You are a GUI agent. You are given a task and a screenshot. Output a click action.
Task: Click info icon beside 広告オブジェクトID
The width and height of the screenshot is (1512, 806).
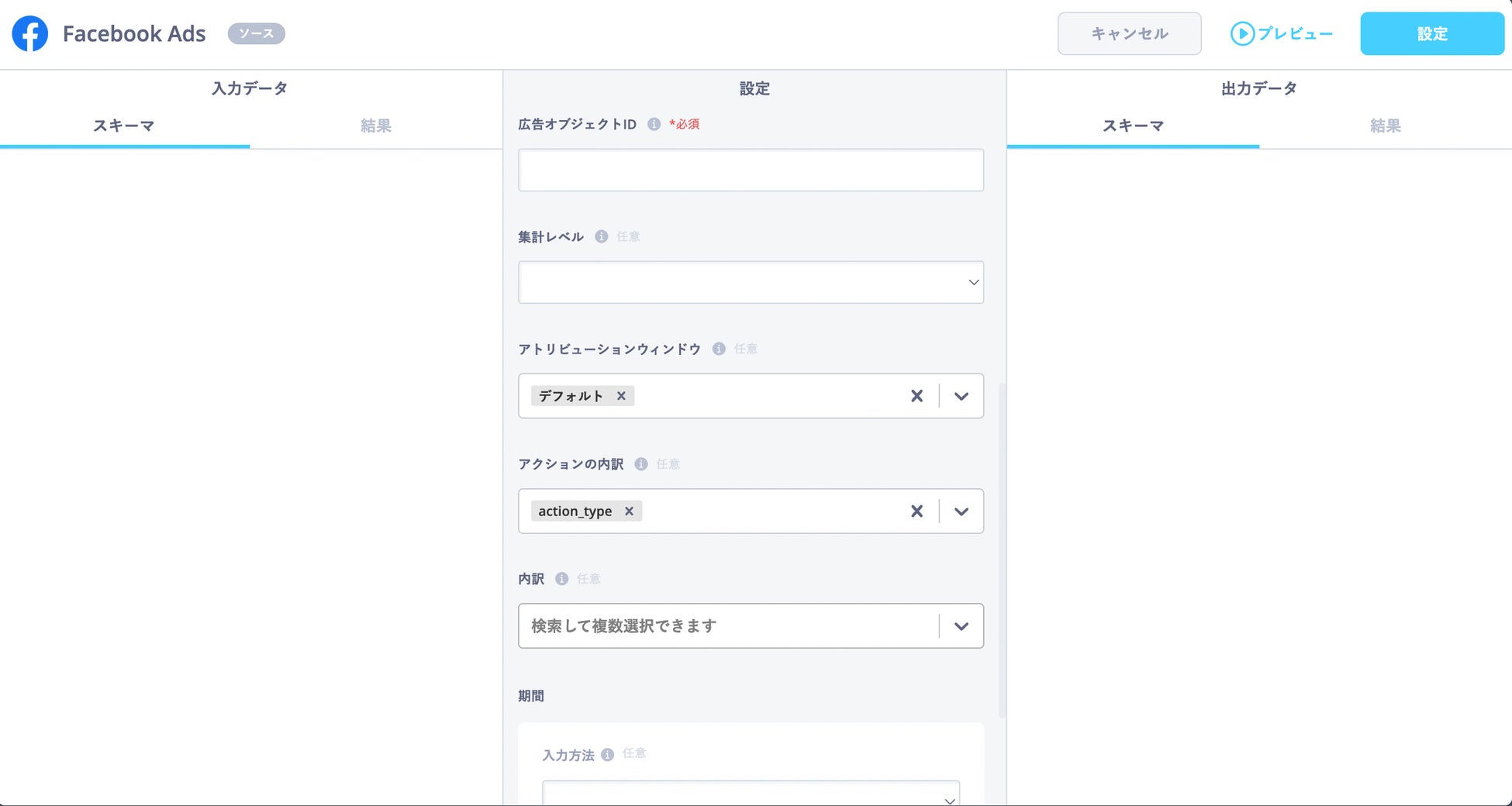point(654,124)
